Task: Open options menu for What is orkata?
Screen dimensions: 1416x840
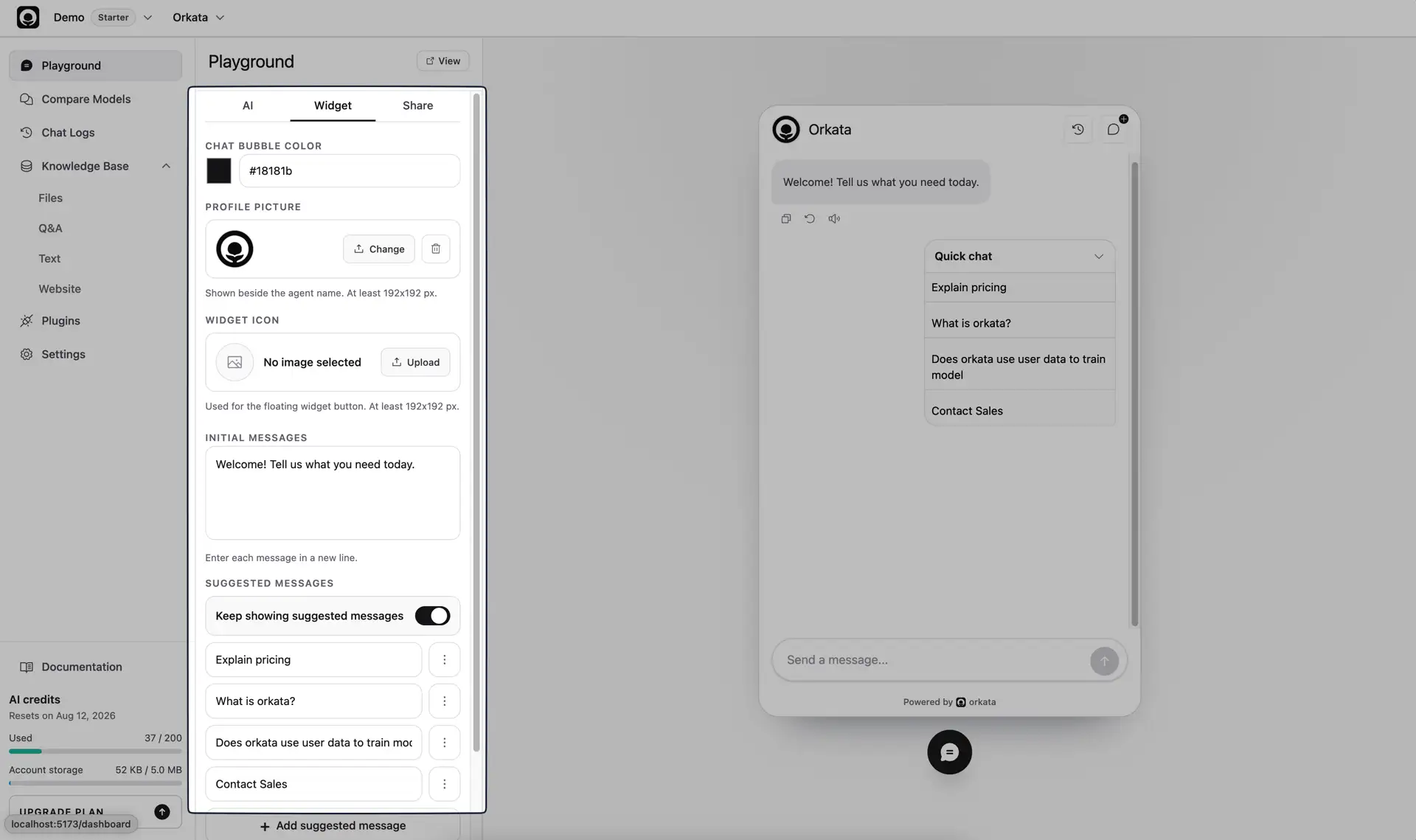Action: 444,701
